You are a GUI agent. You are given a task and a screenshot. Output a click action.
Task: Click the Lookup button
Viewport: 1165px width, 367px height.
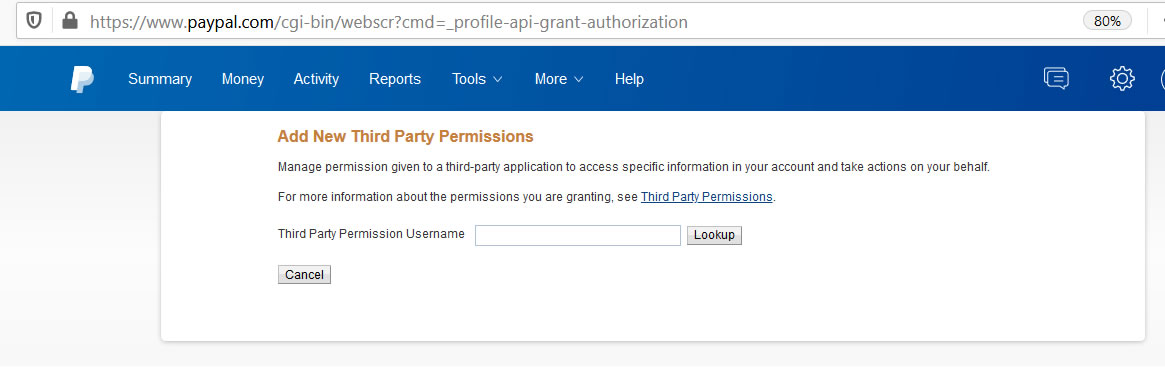(x=714, y=236)
